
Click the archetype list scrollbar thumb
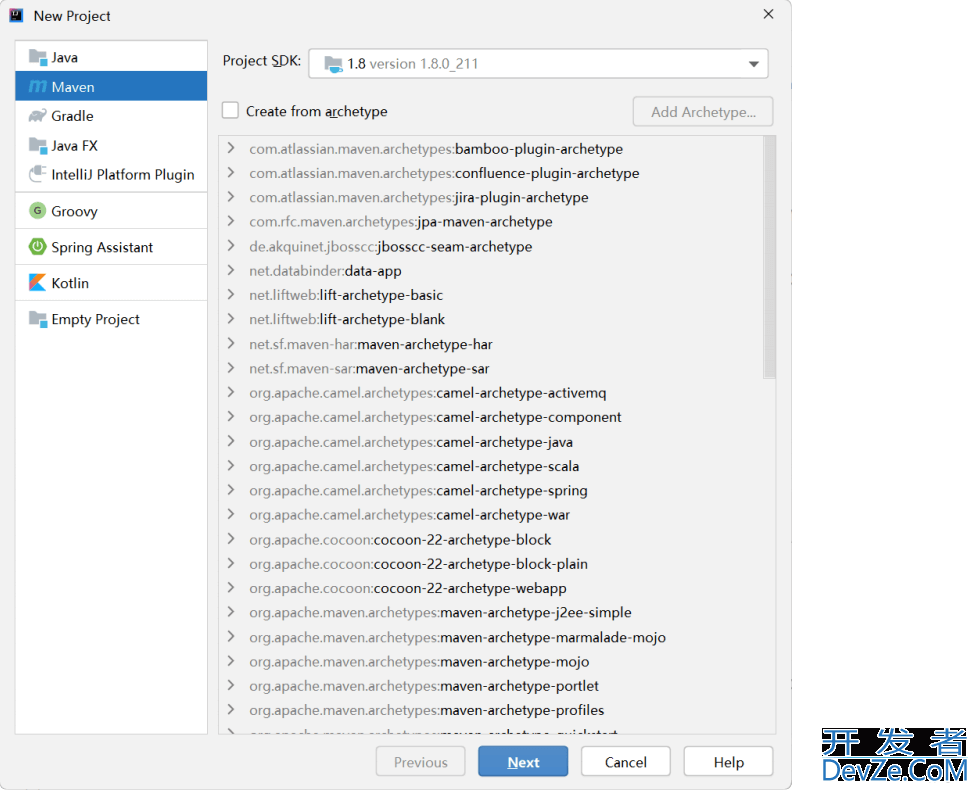[769, 257]
